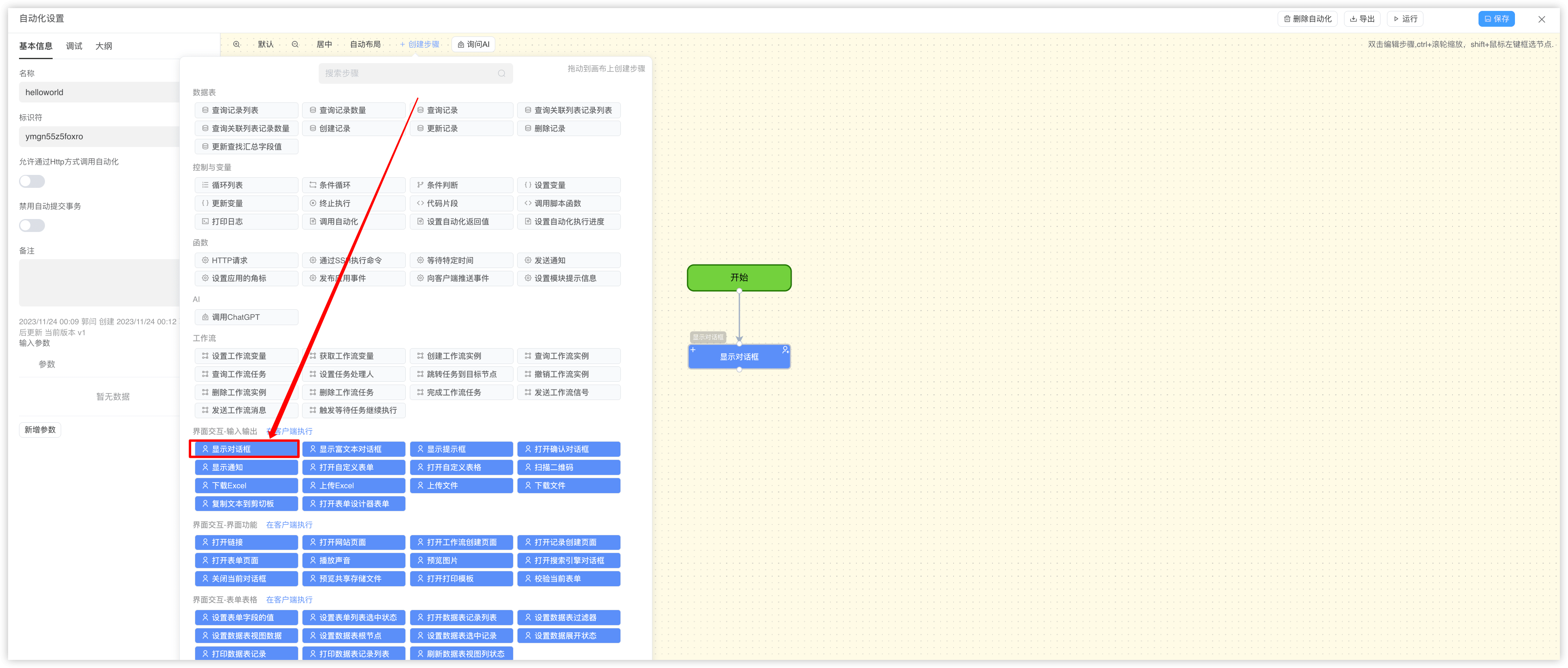Click user icon on 显示对话框 canvas node
Screen dimensions: 1568x668
point(785,350)
